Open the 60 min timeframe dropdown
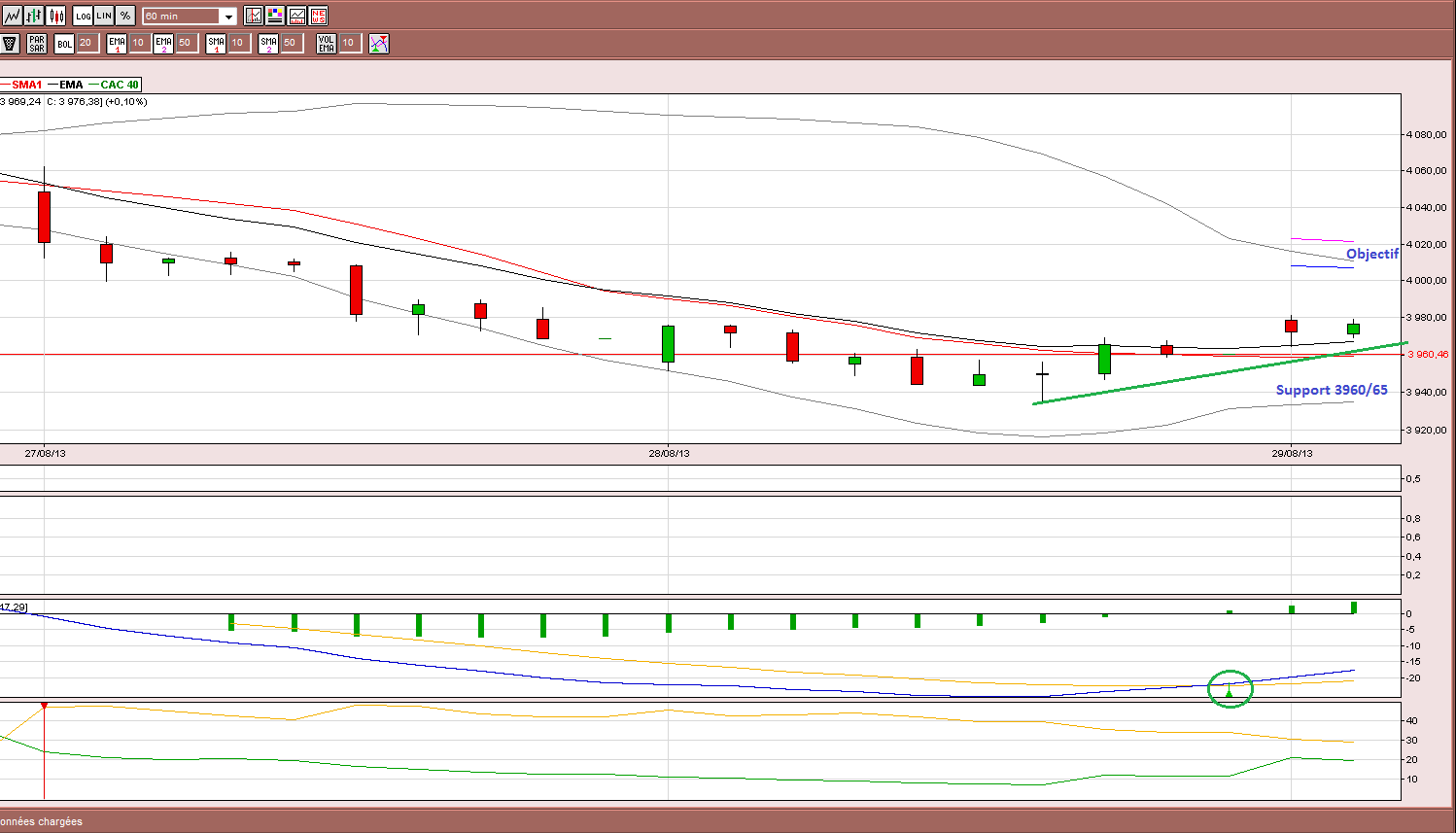Screen dimensions: 1456x833 tap(190, 17)
